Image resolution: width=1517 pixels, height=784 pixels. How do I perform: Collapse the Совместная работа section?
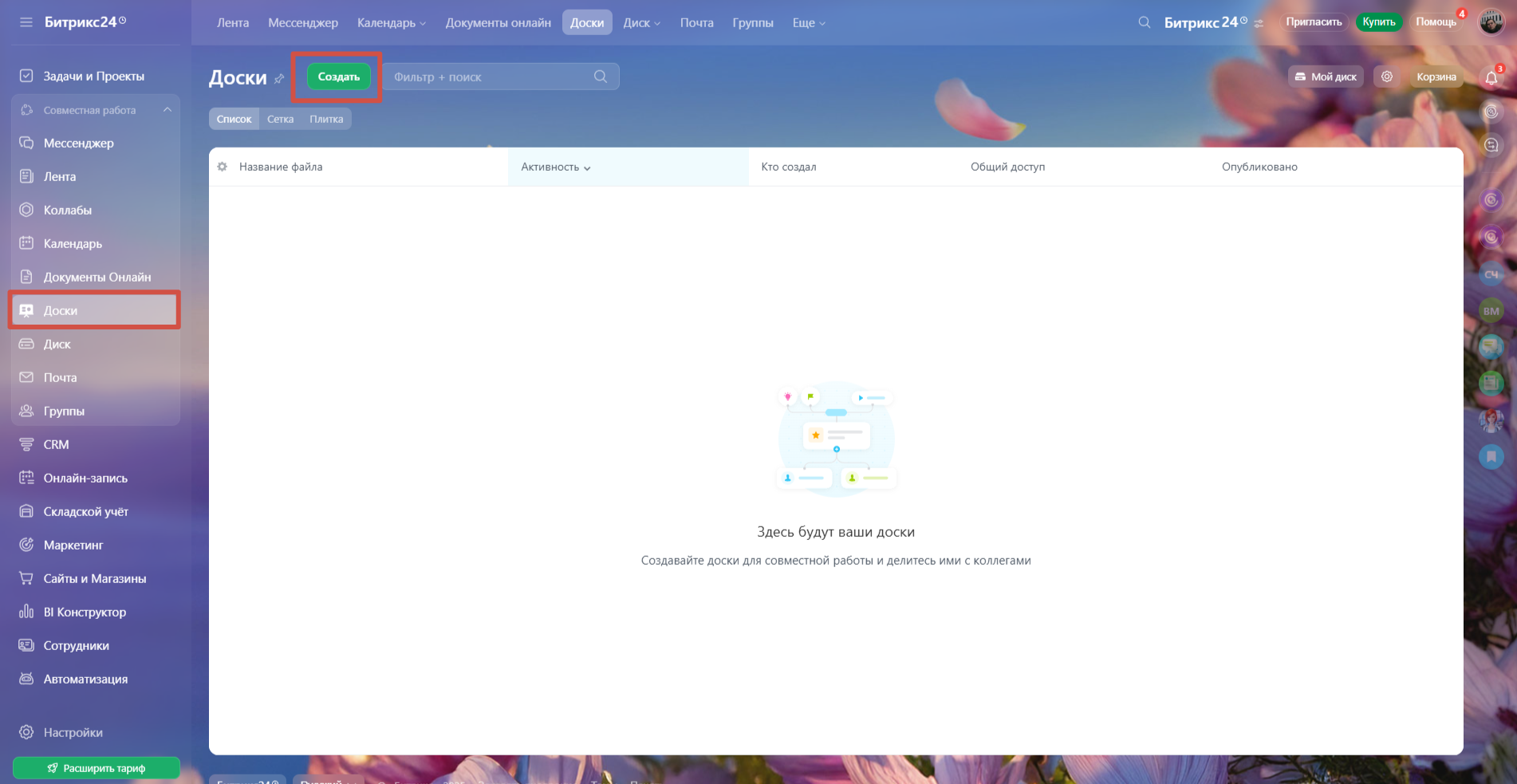point(167,110)
